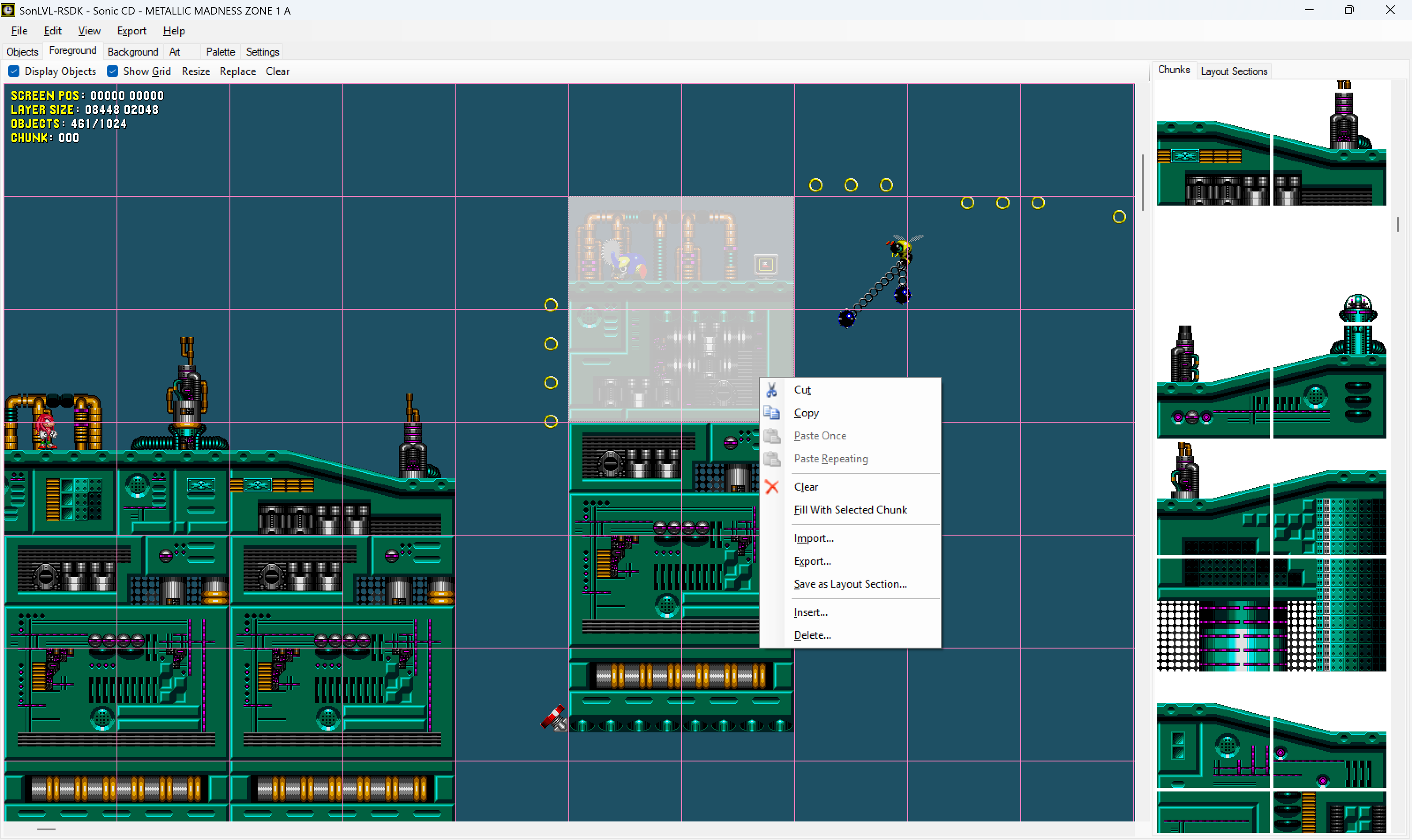Click the bee badnik enemy sprite
Screen dimensions: 1412x840
(901, 250)
